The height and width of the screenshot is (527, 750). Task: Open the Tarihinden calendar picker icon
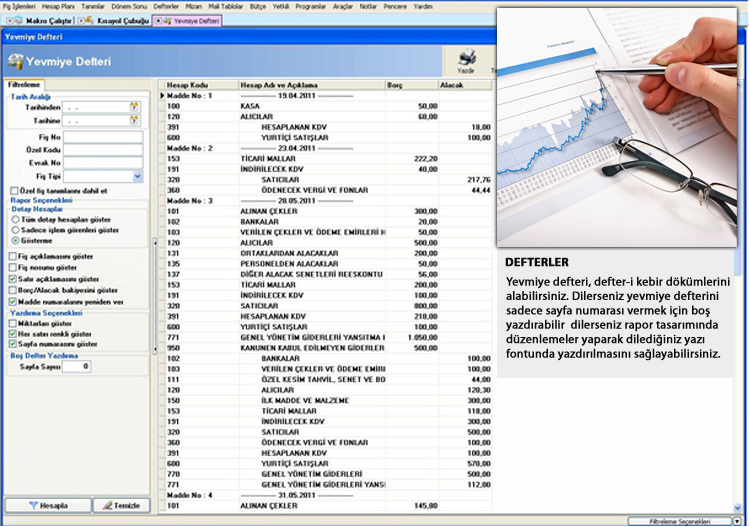point(134,106)
